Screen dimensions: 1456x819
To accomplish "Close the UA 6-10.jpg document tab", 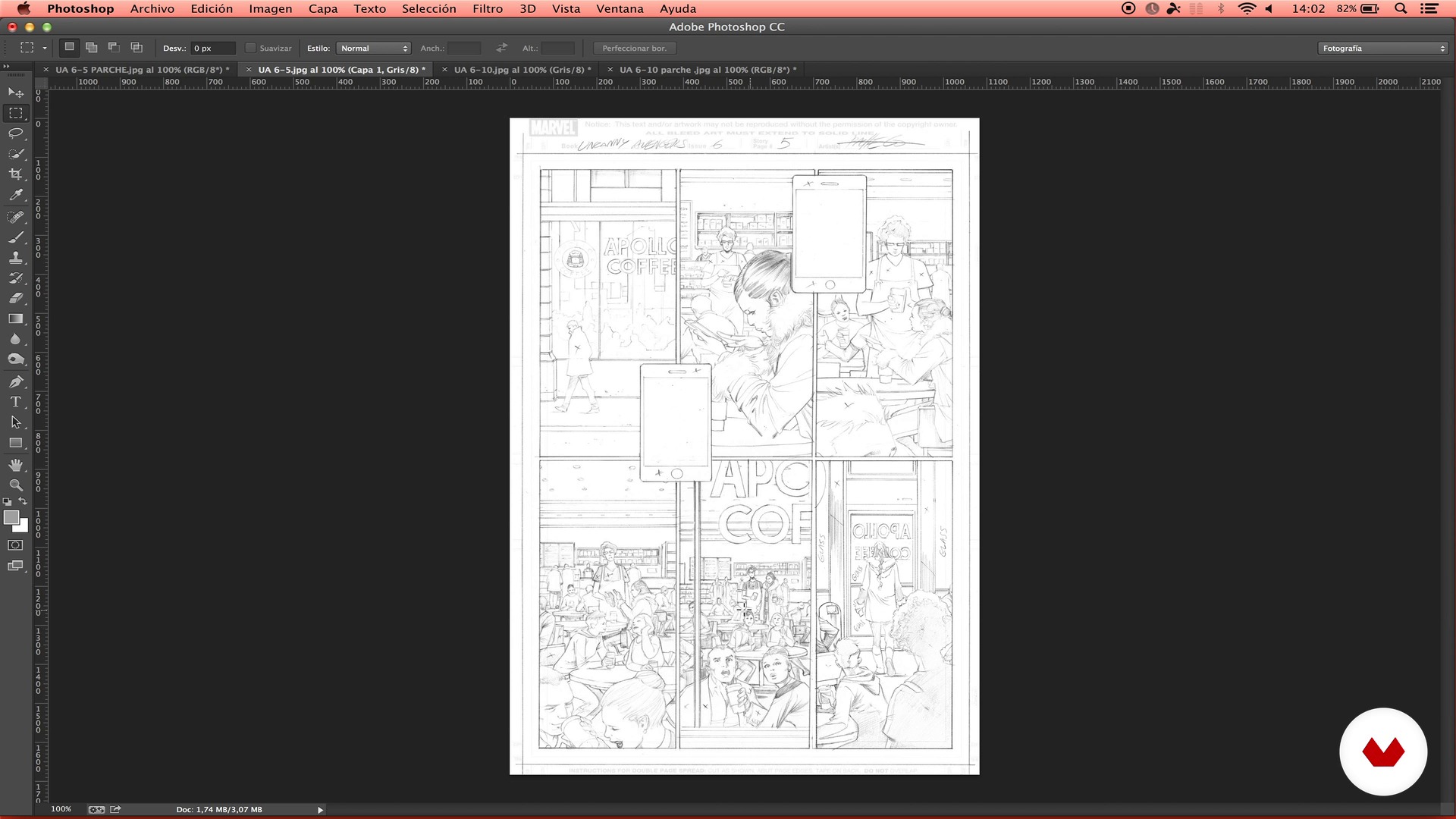I will pyautogui.click(x=444, y=69).
